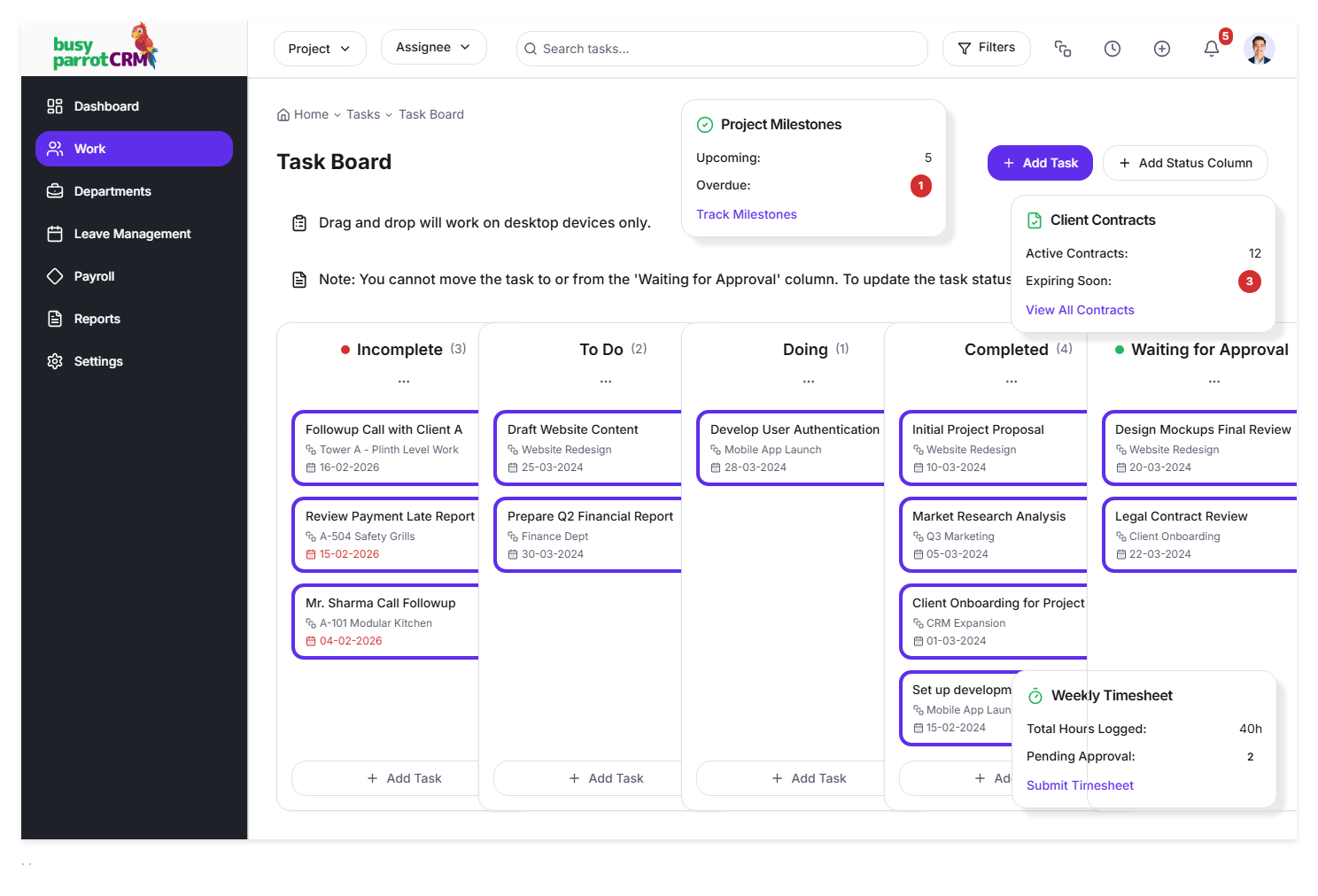Open the To Do column options ellipsis
This screenshot has width=1318, height=896.
coord(606,382)
